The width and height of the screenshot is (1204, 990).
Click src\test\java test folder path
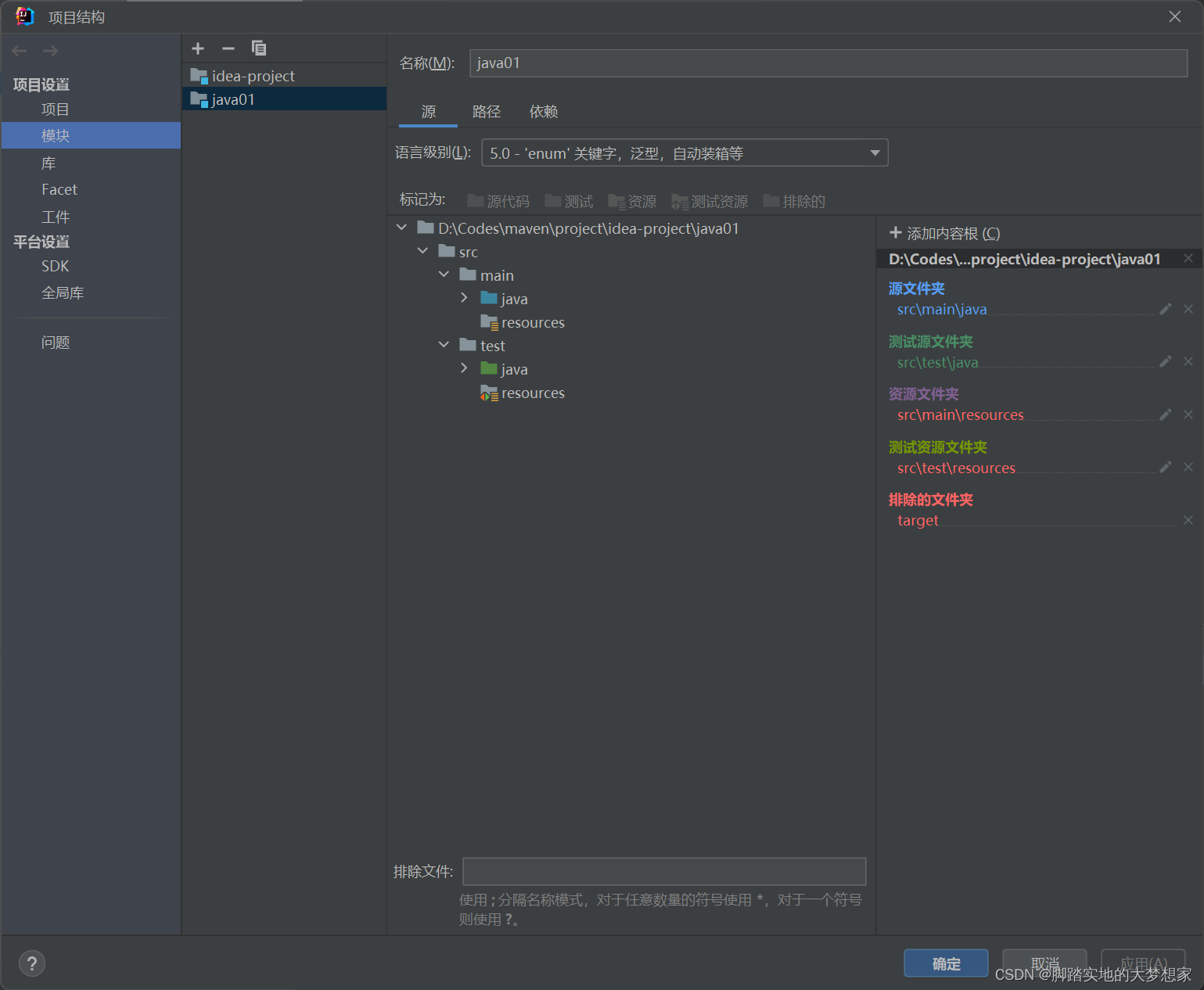pyautogui.click(x=937, y=362)
